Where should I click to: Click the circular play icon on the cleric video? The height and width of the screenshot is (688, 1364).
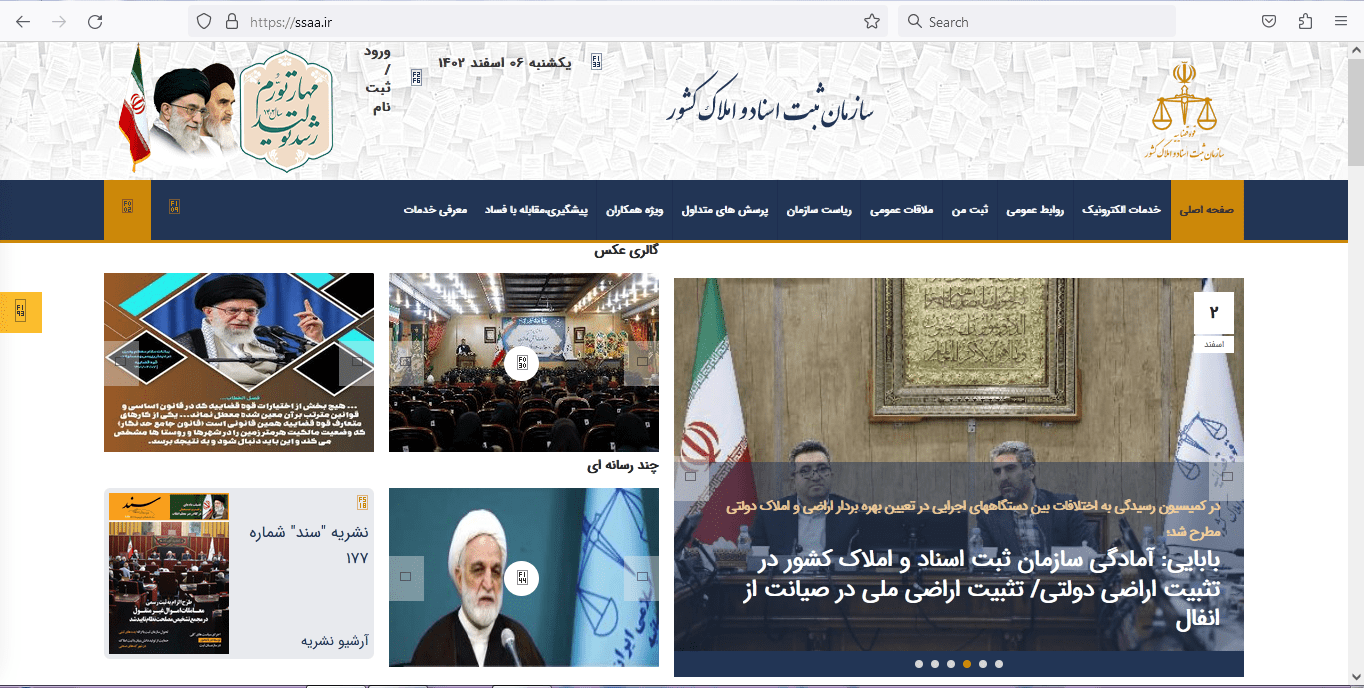click(522, 577)
